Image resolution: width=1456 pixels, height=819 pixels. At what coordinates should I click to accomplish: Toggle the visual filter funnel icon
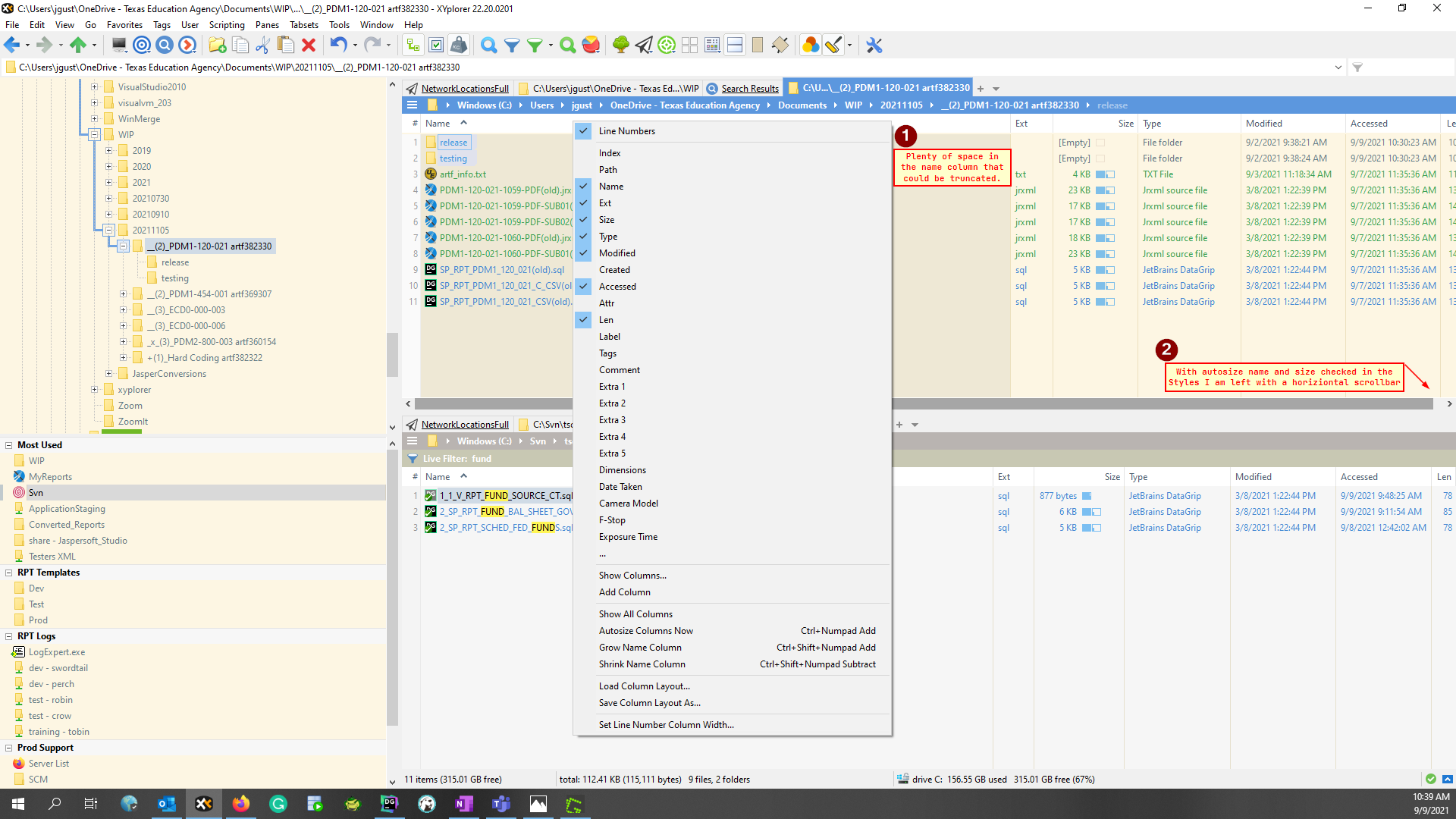pyautogui.click(x=513, y=45)
